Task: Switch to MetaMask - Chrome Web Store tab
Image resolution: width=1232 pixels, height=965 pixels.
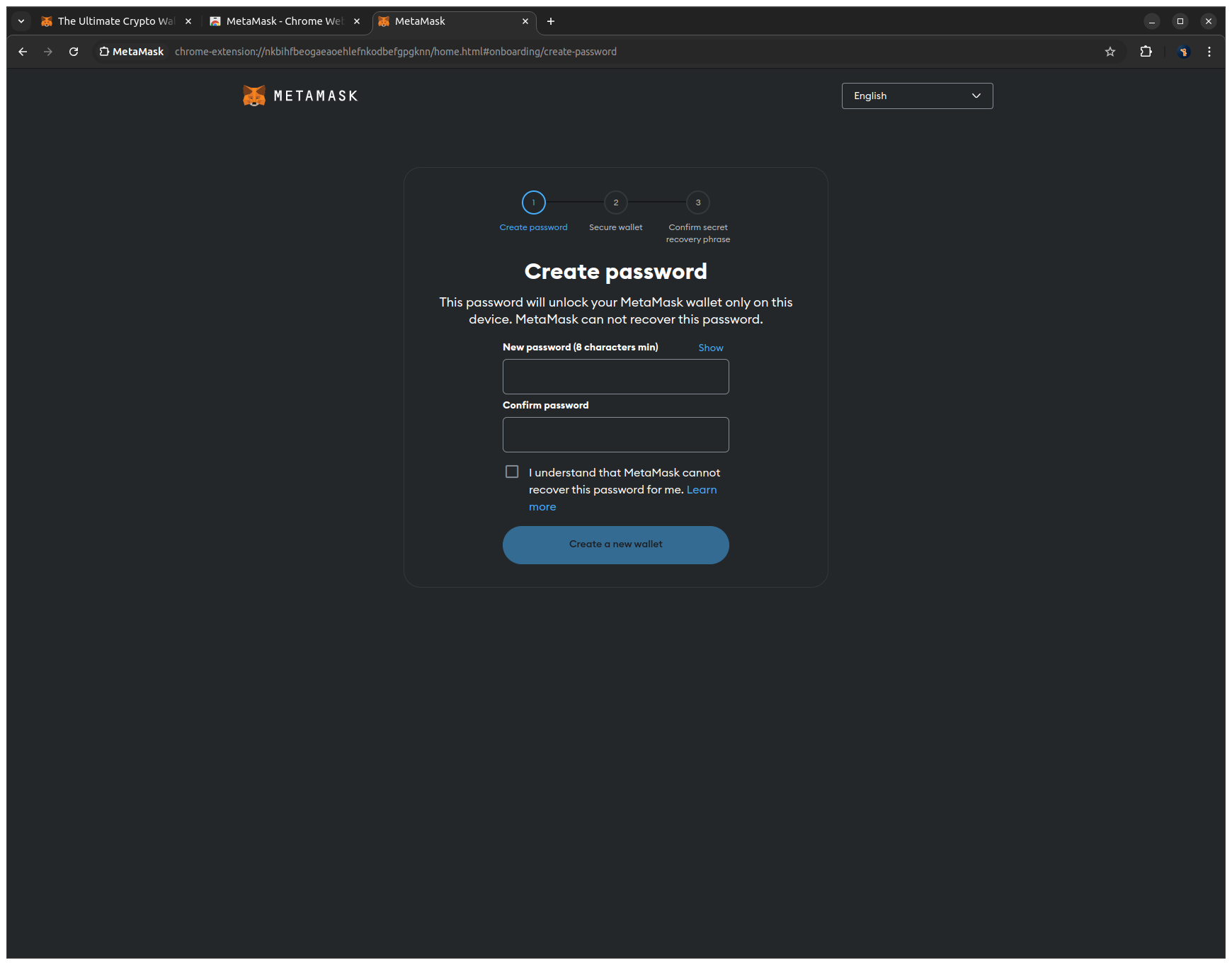Action: (285, 21)
